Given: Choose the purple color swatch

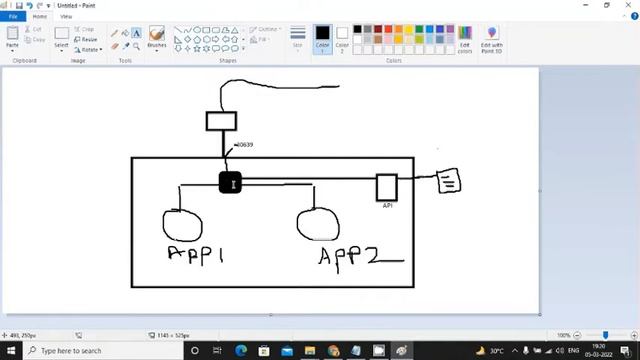Looking at the screenshot, I should [x=450, y=29].
